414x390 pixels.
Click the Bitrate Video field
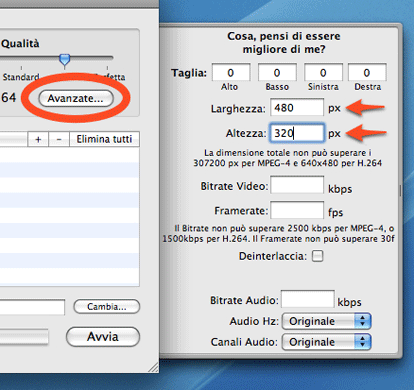[297, 185]
